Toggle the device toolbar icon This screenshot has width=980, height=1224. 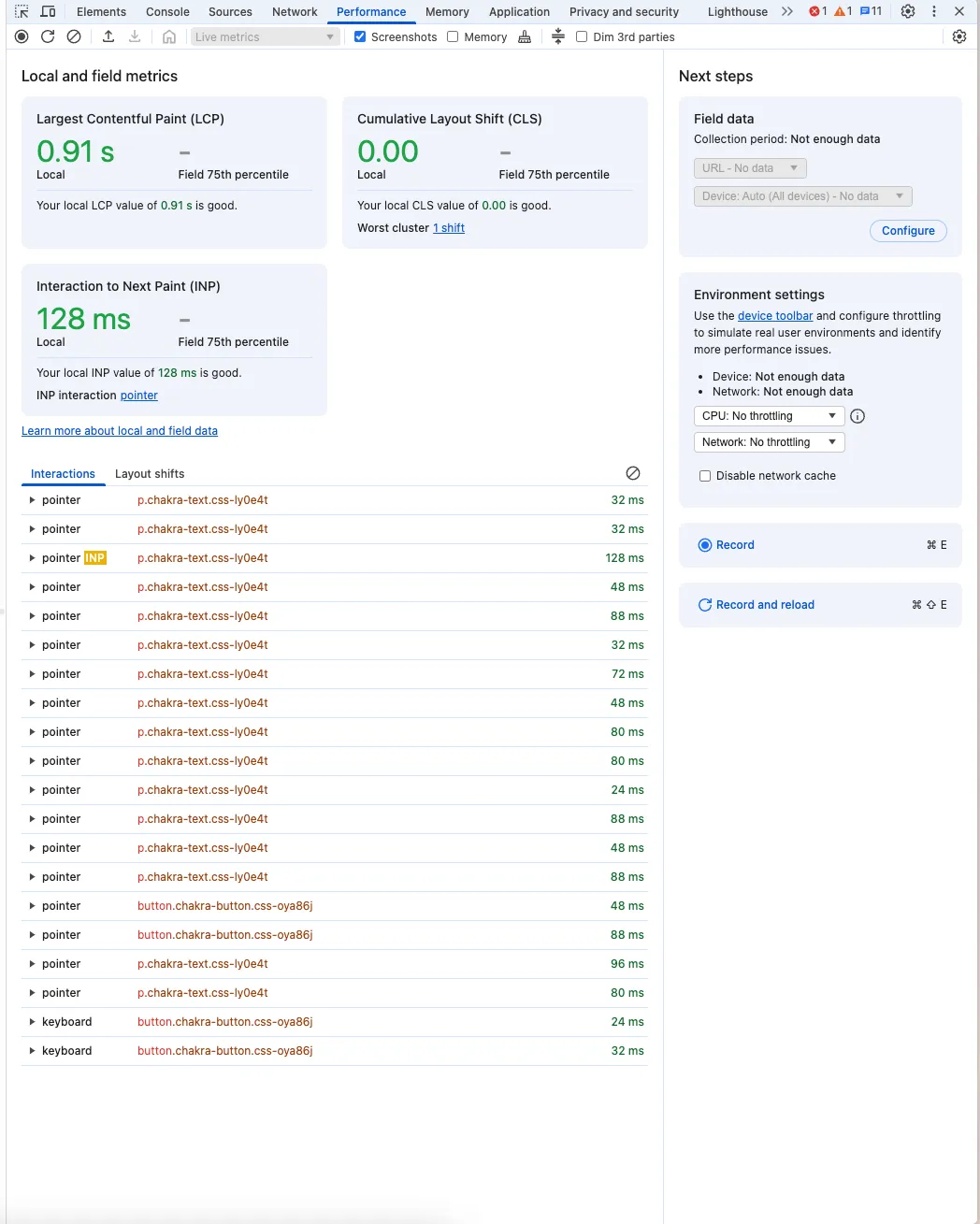[x=48, y=11]
